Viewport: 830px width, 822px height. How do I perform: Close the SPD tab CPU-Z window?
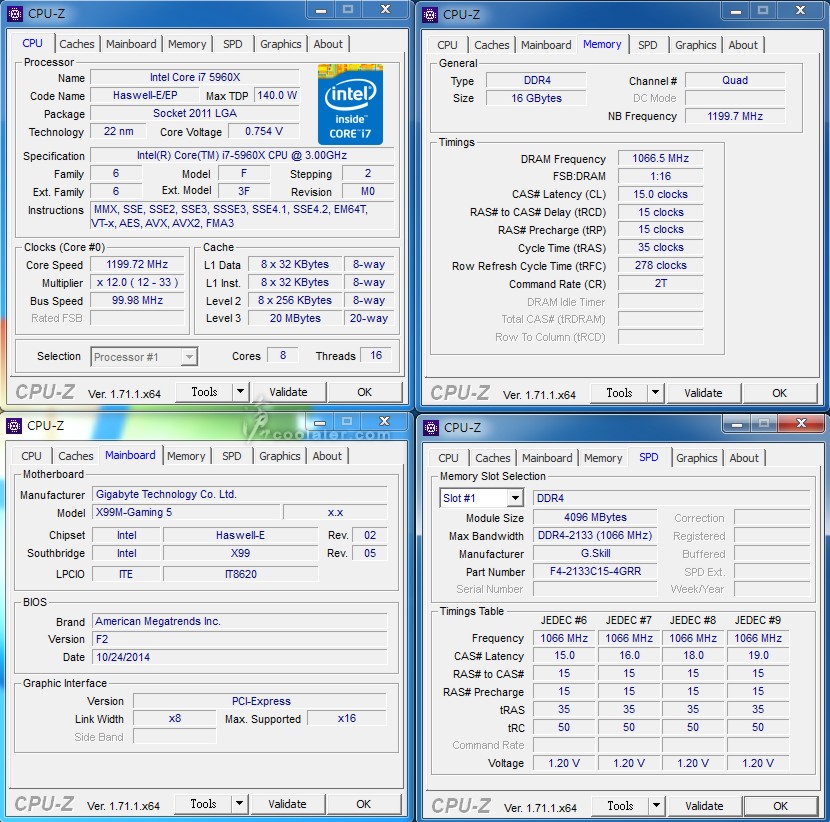(801, 423)
